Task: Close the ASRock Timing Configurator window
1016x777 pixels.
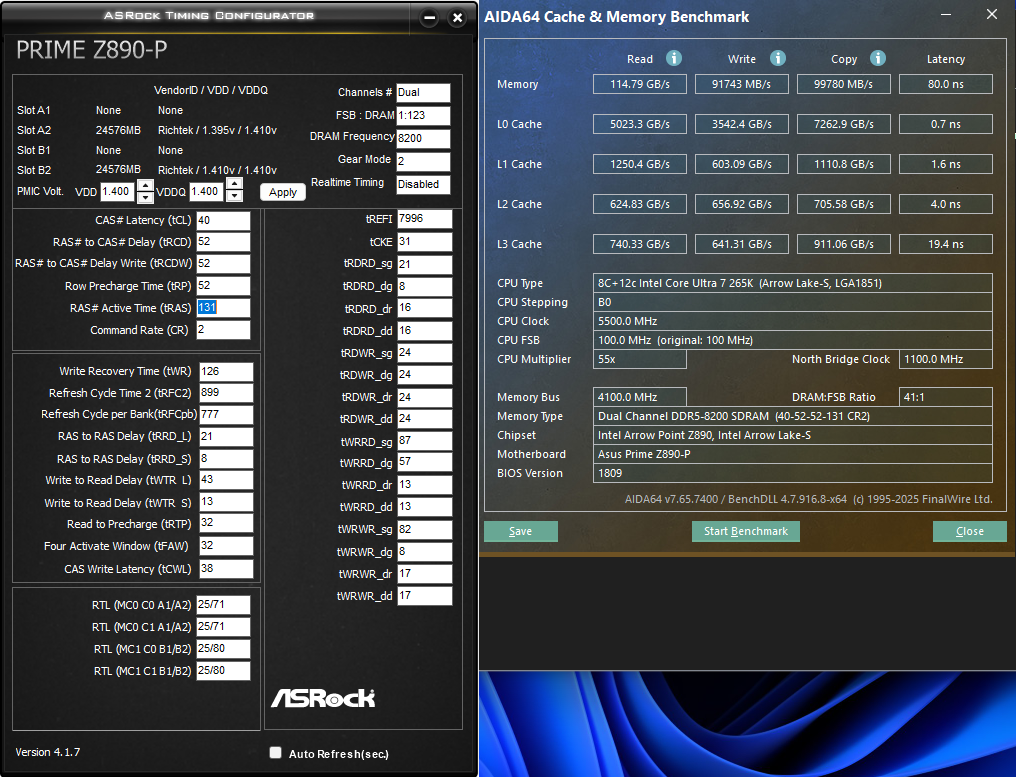Action: (457, 18)
